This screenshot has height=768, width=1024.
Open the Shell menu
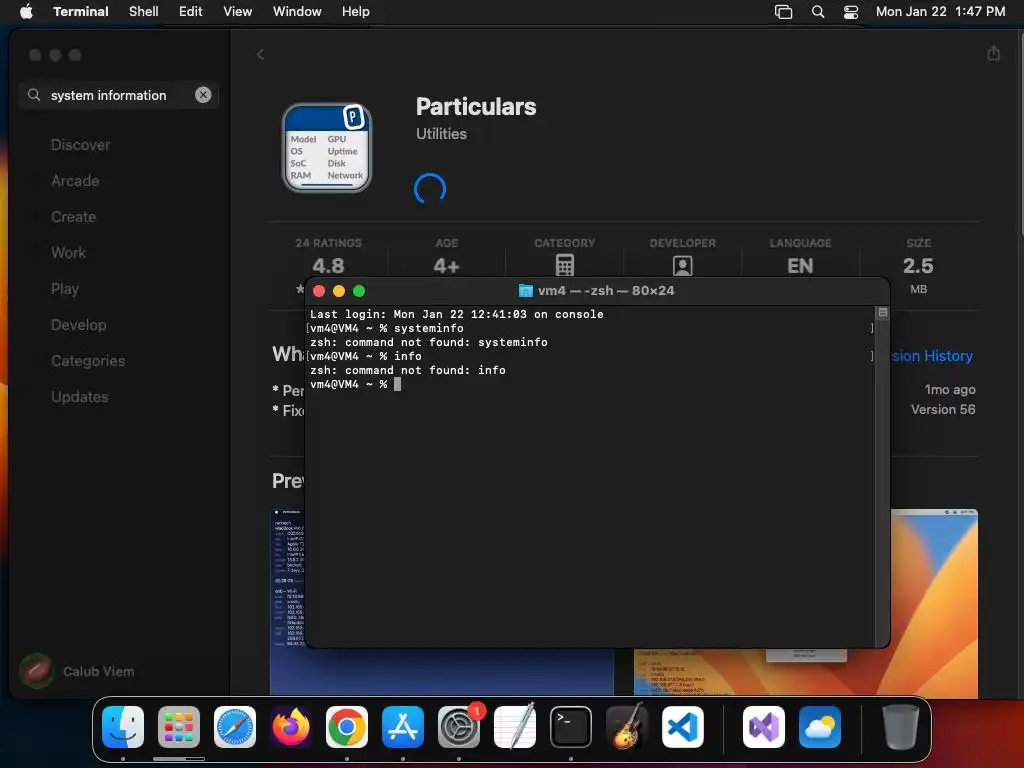click(144, 11)
